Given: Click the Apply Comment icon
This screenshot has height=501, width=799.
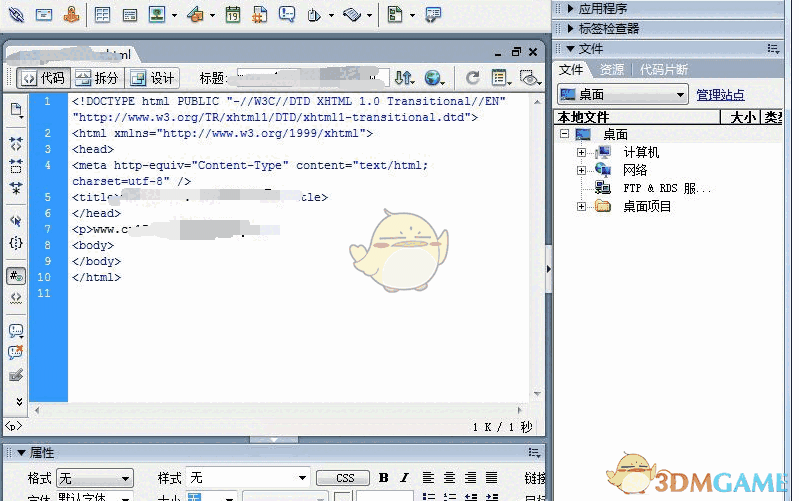Looking at the screenshot, I should point(16,331).
